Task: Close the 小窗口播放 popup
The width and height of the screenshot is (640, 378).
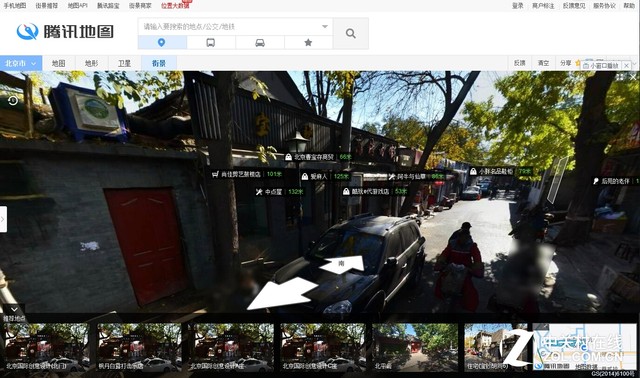Action: 627,65
